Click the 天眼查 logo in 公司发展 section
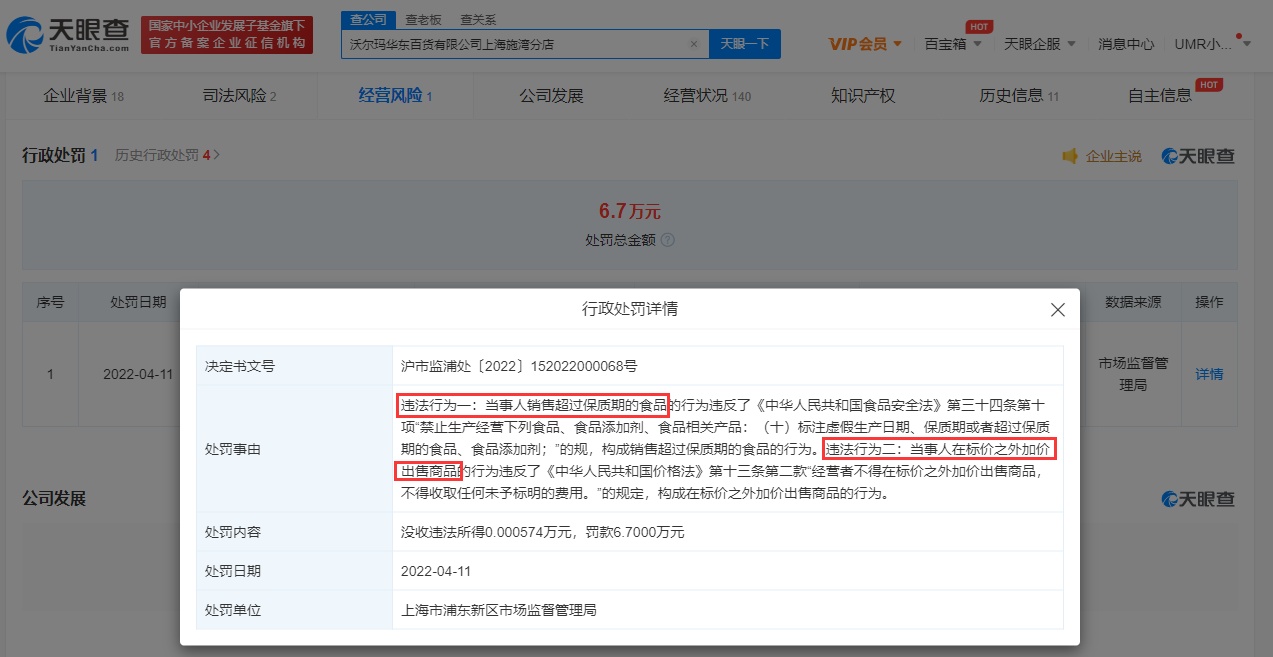Viewport: 1273px width, 657px height. pyautogui.click(x=1197, y=499)
